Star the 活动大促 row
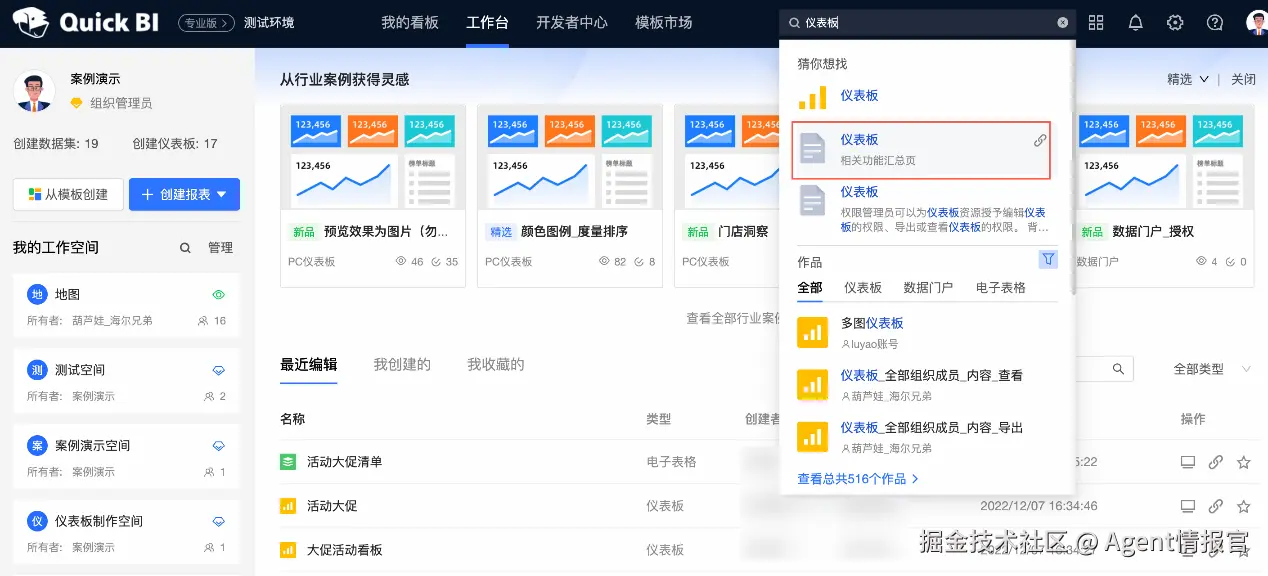This screenshot has height=576, width=1268. (x=1244, y=506)
